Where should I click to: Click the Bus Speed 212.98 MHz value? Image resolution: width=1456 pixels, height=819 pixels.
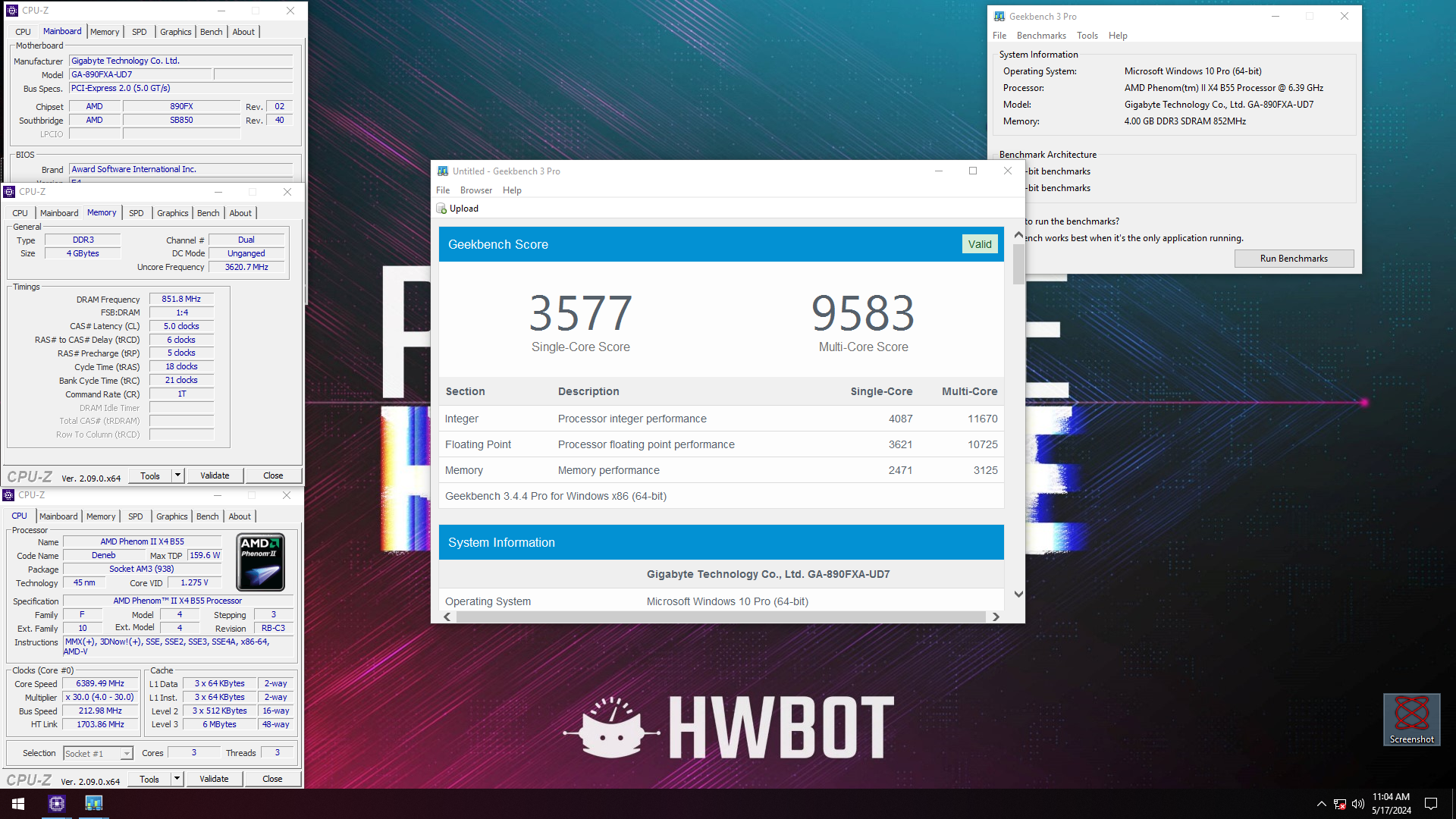click(x=100, y=711)
